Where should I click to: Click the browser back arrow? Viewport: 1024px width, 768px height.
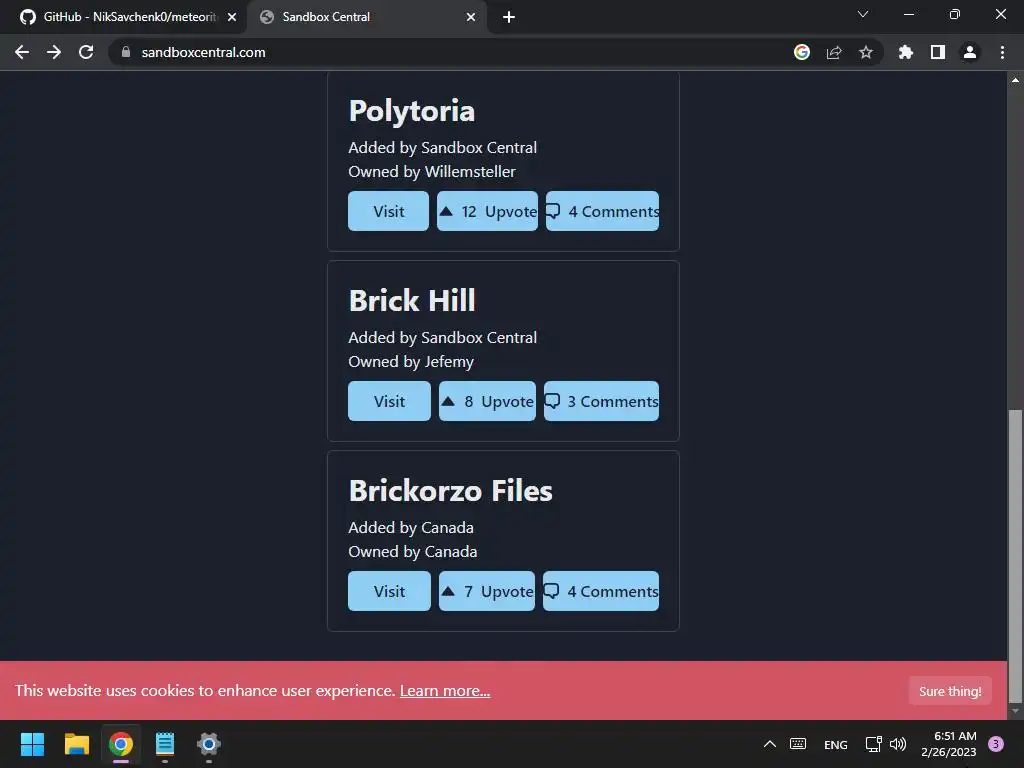[22, 52]
